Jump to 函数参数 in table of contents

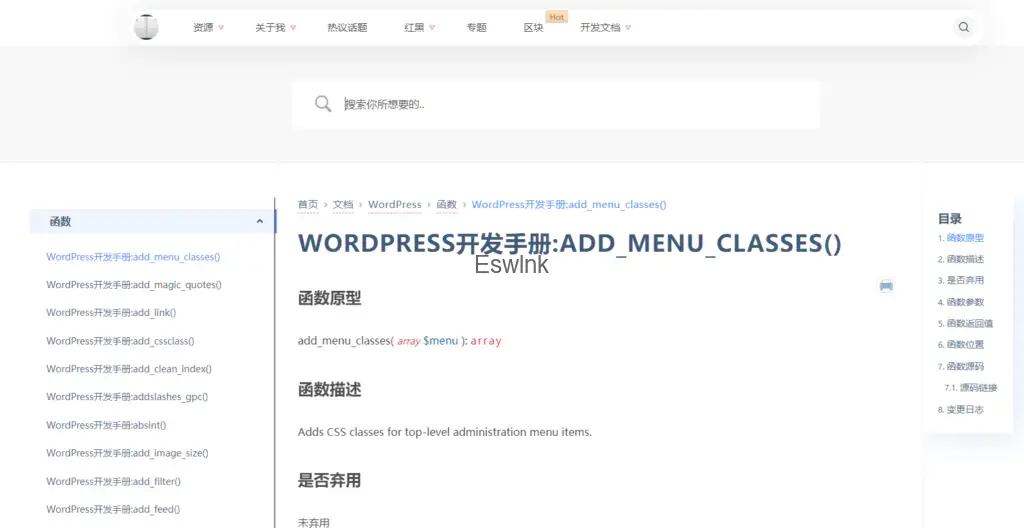pos(964,302)
